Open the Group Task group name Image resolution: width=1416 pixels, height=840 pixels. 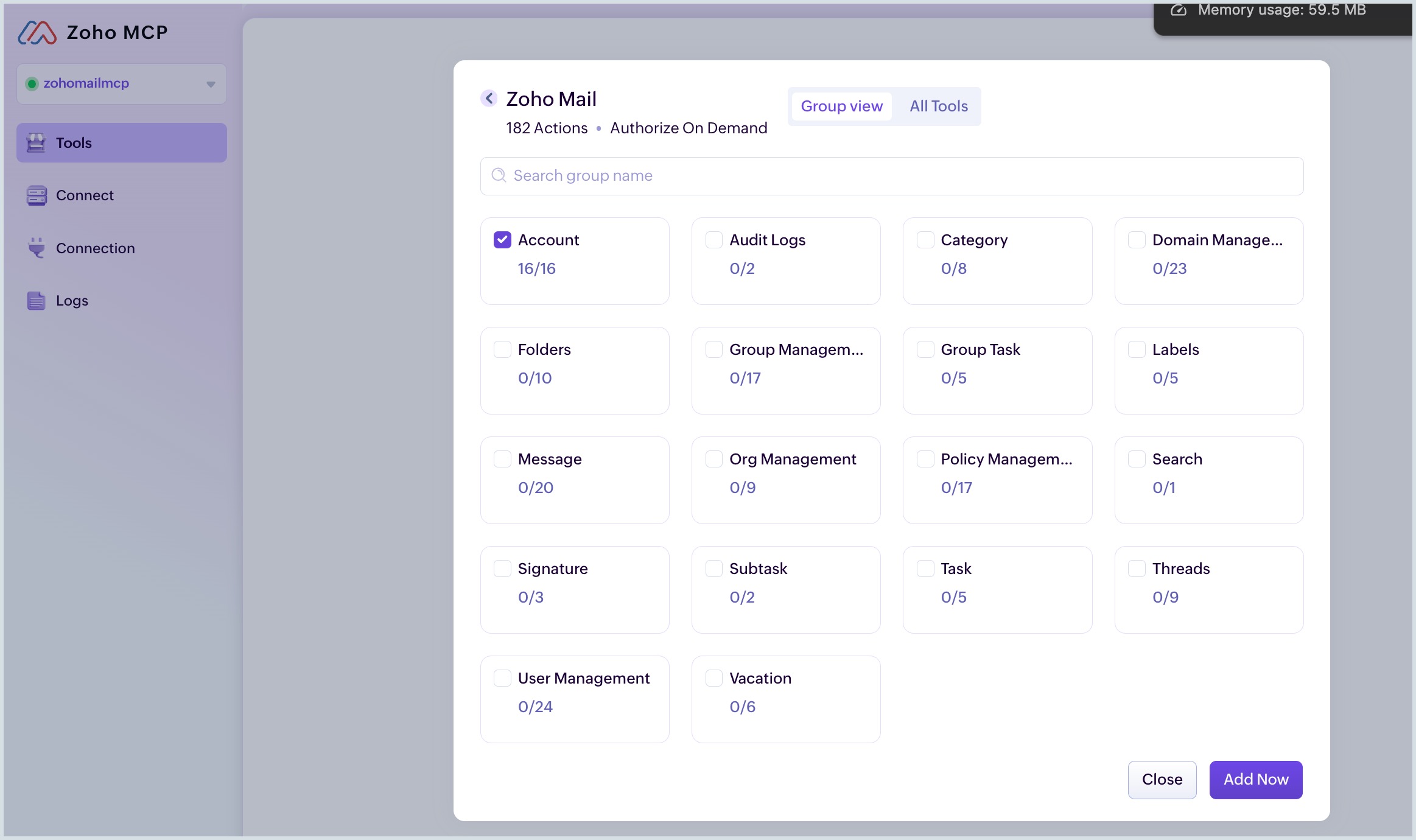tap(980, 349)
